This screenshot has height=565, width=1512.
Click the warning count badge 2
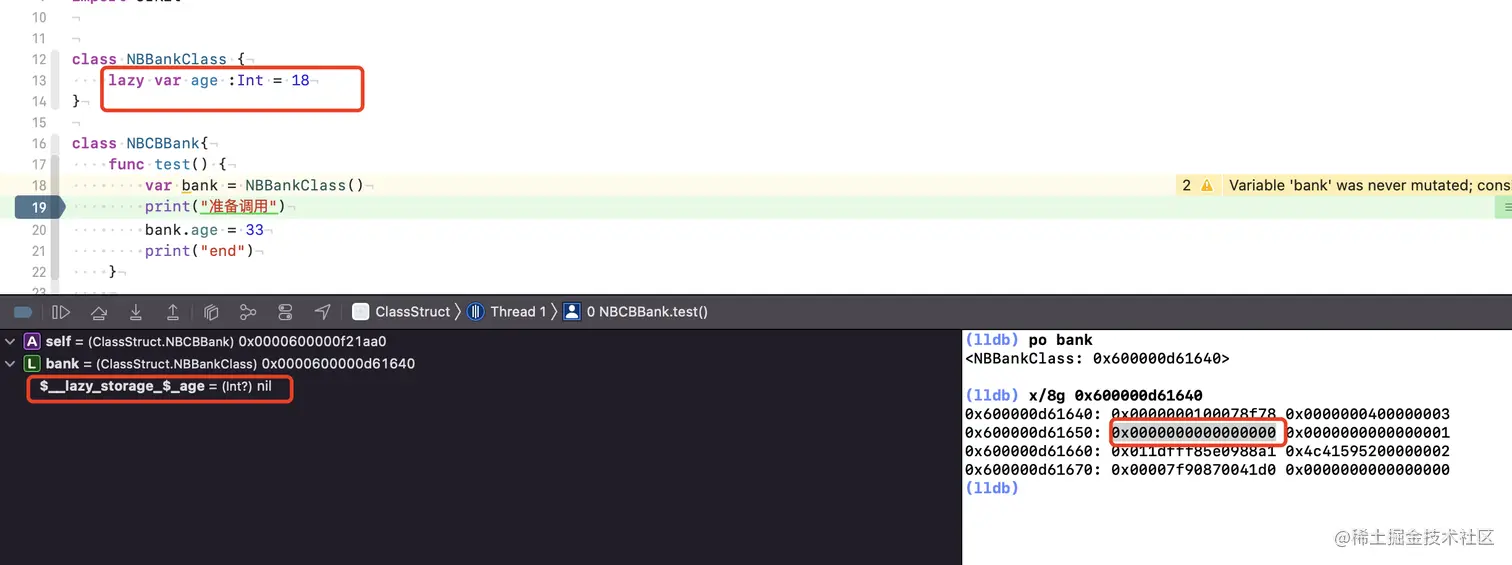click(x=1187, y=185)
